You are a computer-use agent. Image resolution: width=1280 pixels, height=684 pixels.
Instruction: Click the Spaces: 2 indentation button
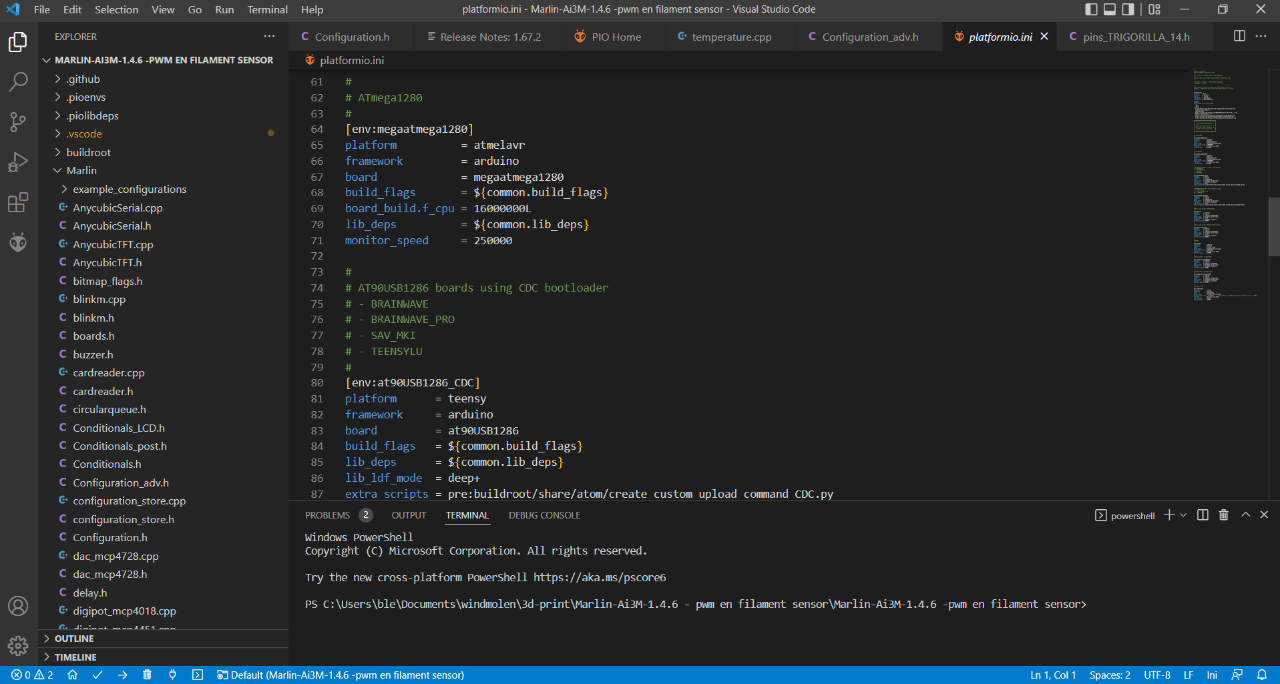point(1109,675)
